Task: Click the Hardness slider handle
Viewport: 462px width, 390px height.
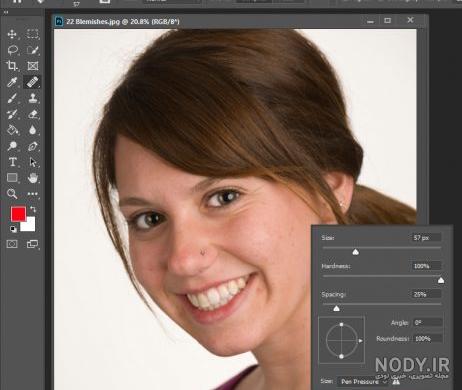Action: point(441,280)
